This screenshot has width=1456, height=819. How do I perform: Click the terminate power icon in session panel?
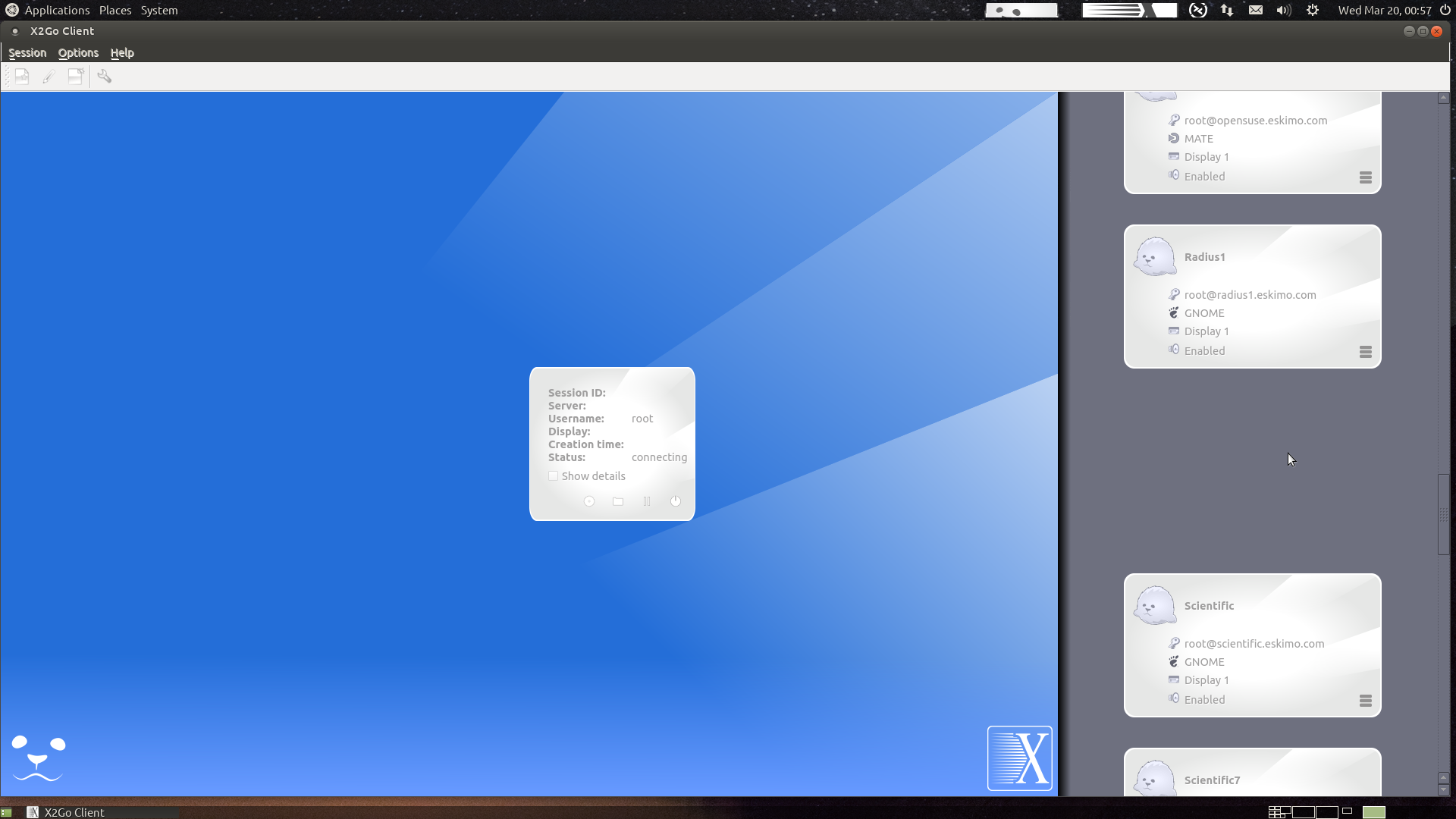[676, 501]
